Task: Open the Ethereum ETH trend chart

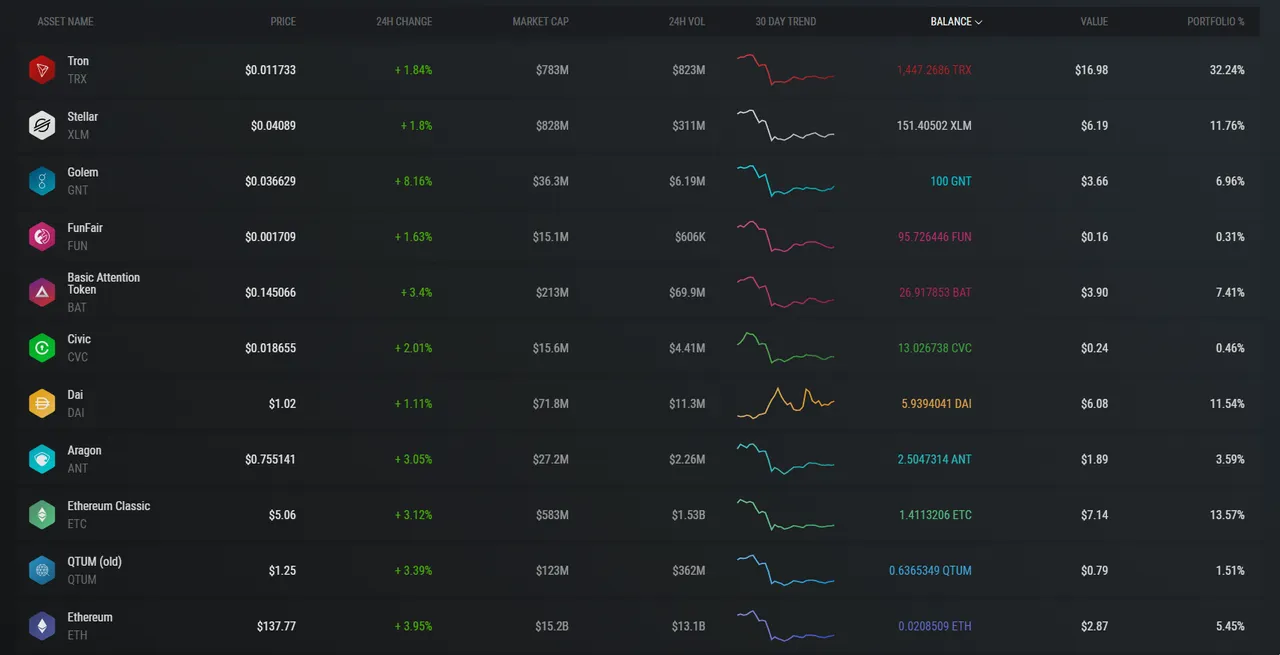Action: (785, 626)
